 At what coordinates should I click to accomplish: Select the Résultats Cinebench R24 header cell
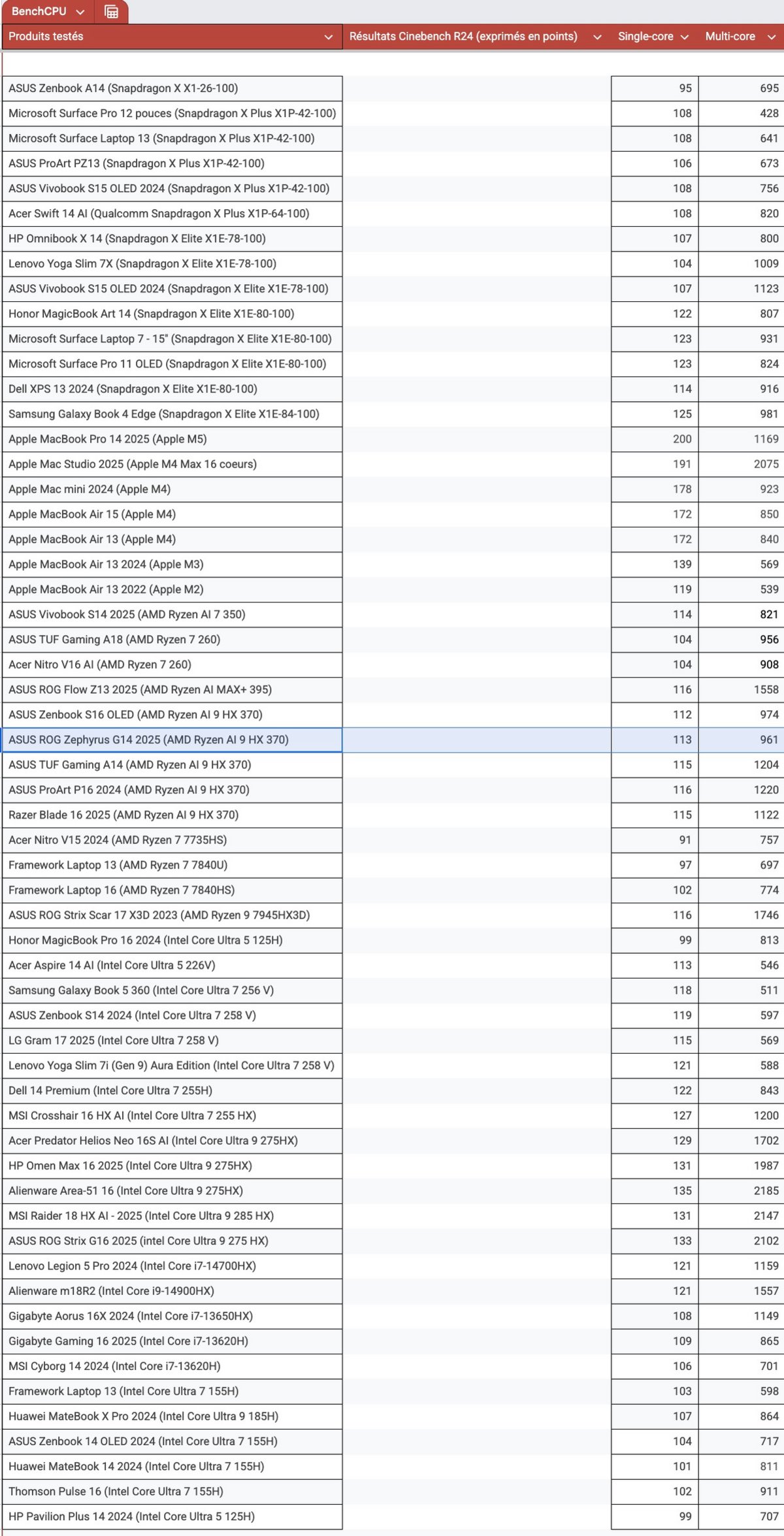click(x=477, y=37)
